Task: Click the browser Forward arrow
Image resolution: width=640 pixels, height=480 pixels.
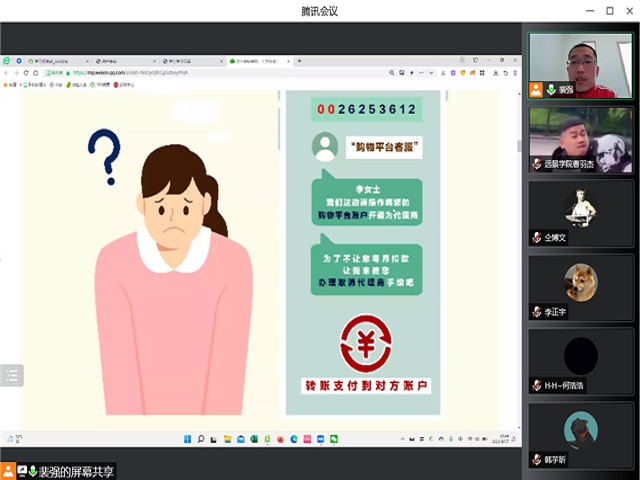Action: (16, 73)
